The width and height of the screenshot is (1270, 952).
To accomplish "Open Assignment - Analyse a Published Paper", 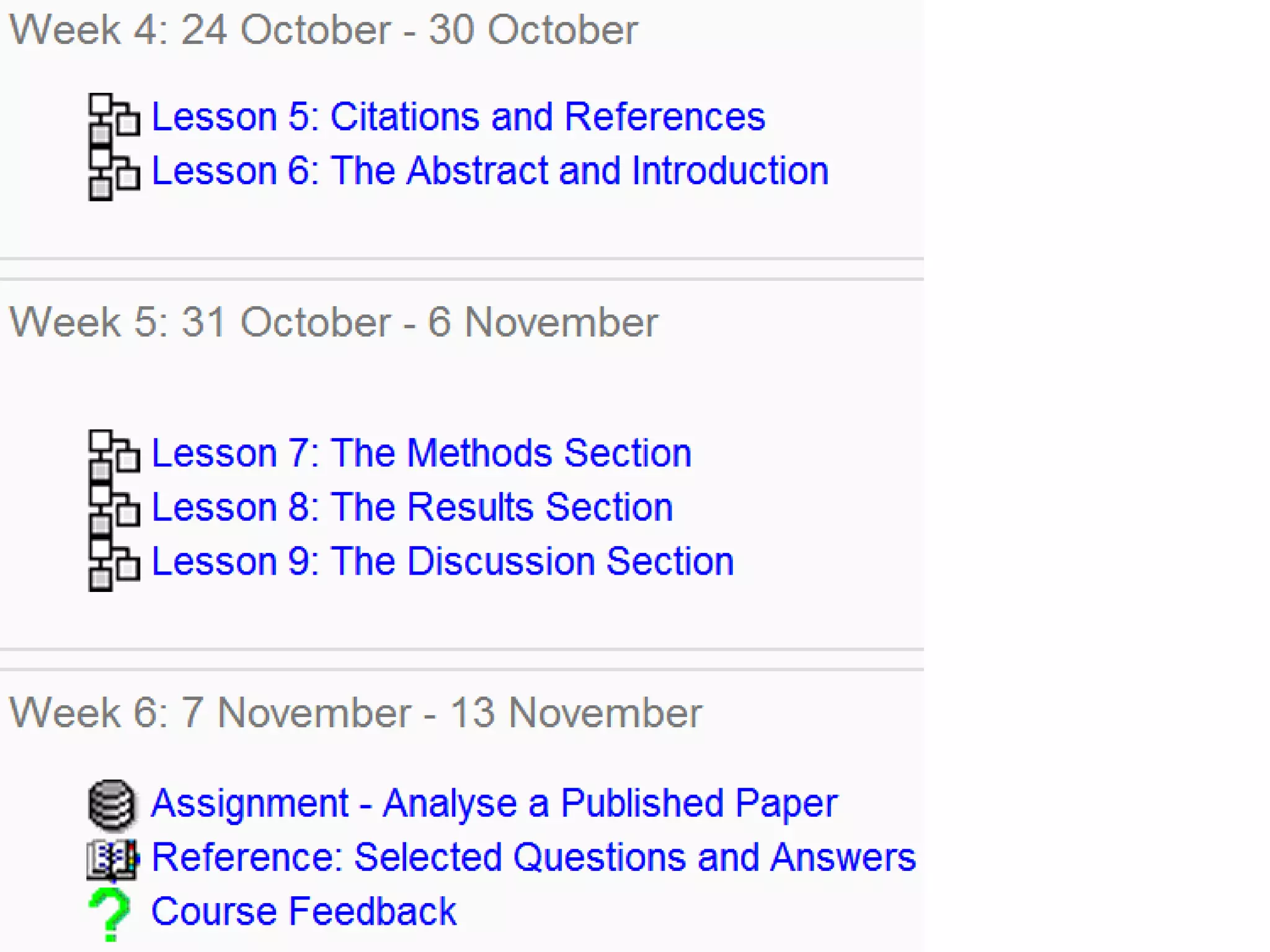I will tap(494, 803).
